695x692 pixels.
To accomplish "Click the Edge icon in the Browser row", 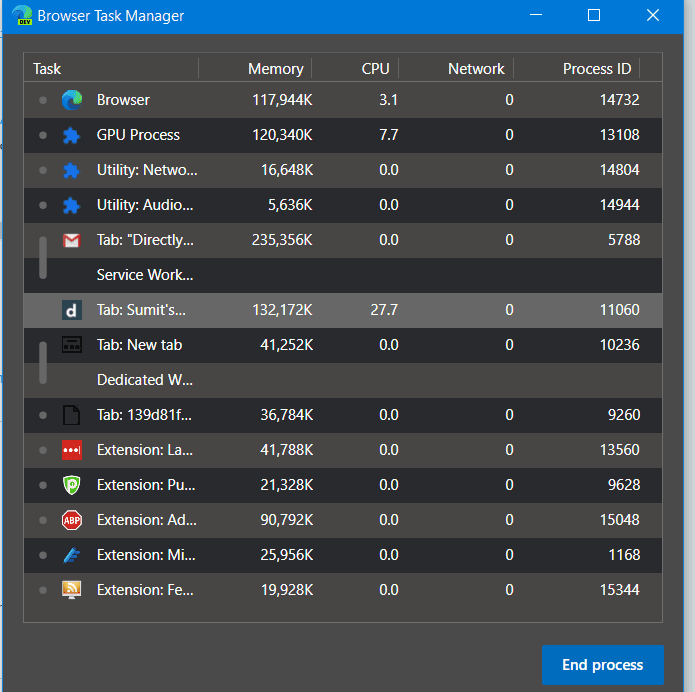I will click(72, 100).
